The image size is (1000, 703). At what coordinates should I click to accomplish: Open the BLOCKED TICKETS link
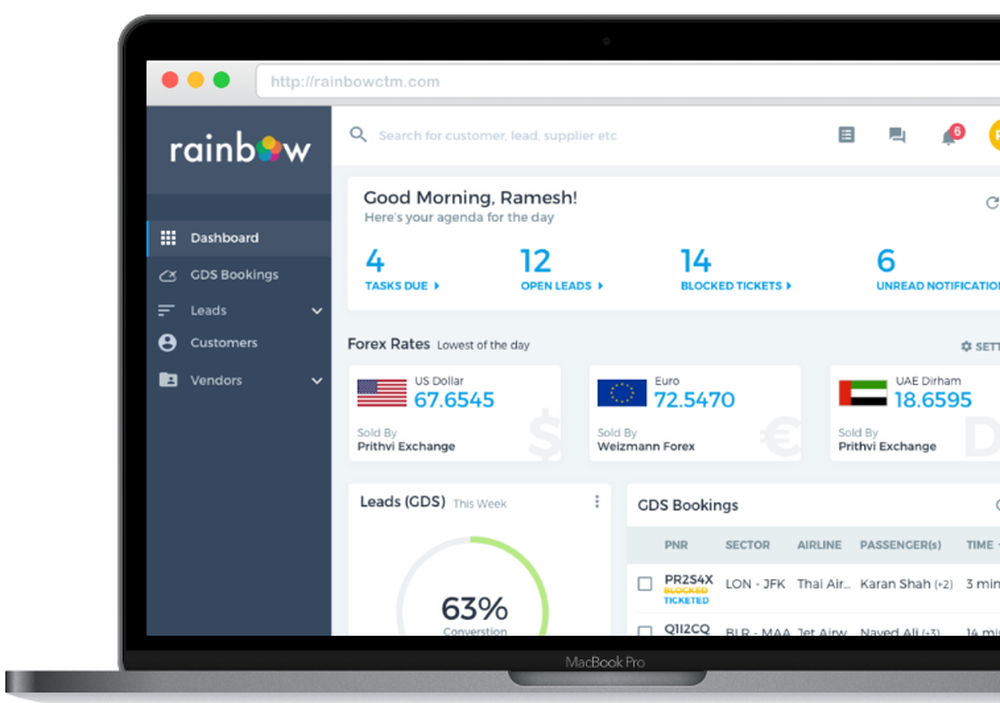[732, 285]
